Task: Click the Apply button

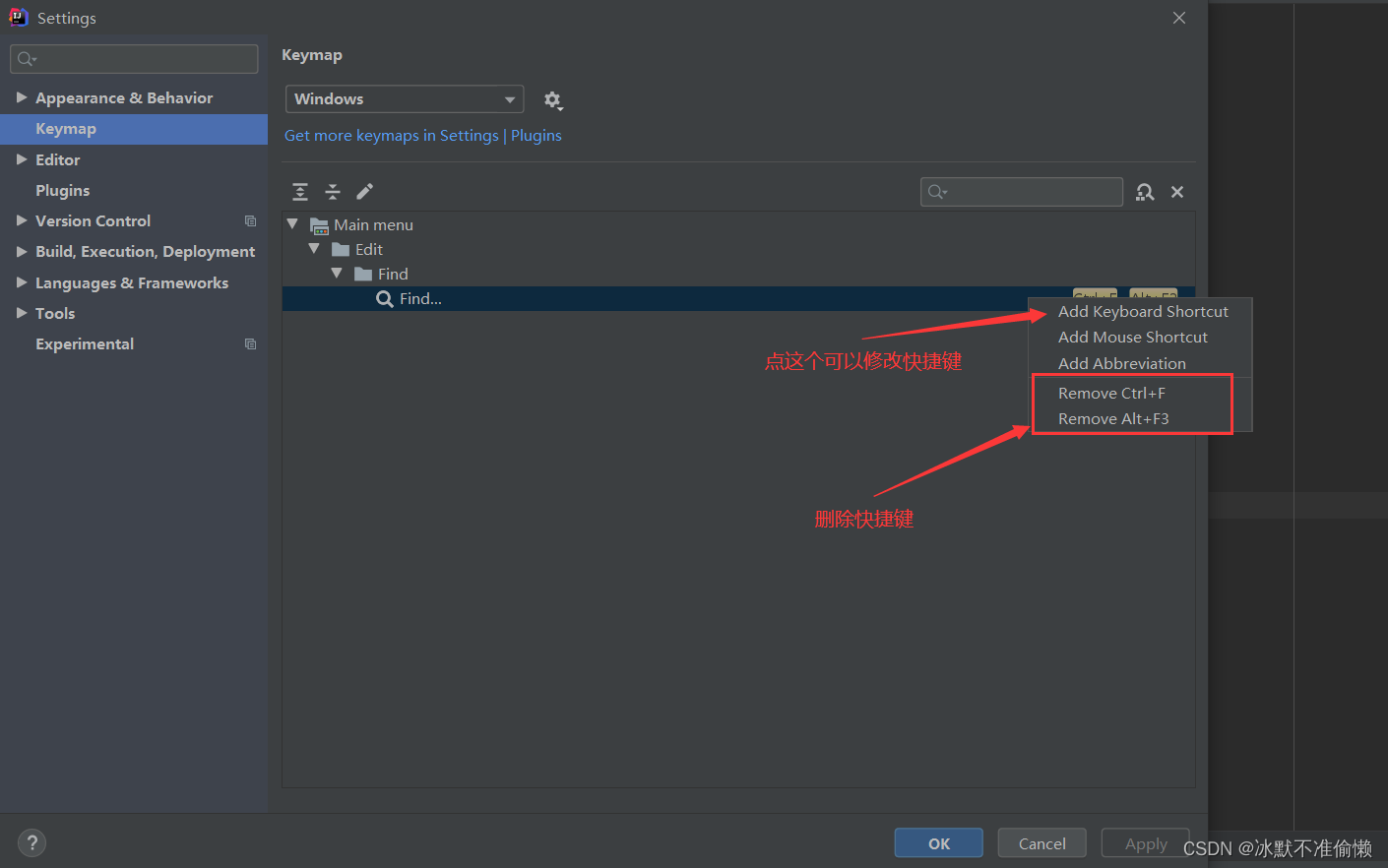Action: tap(1146, 843)
